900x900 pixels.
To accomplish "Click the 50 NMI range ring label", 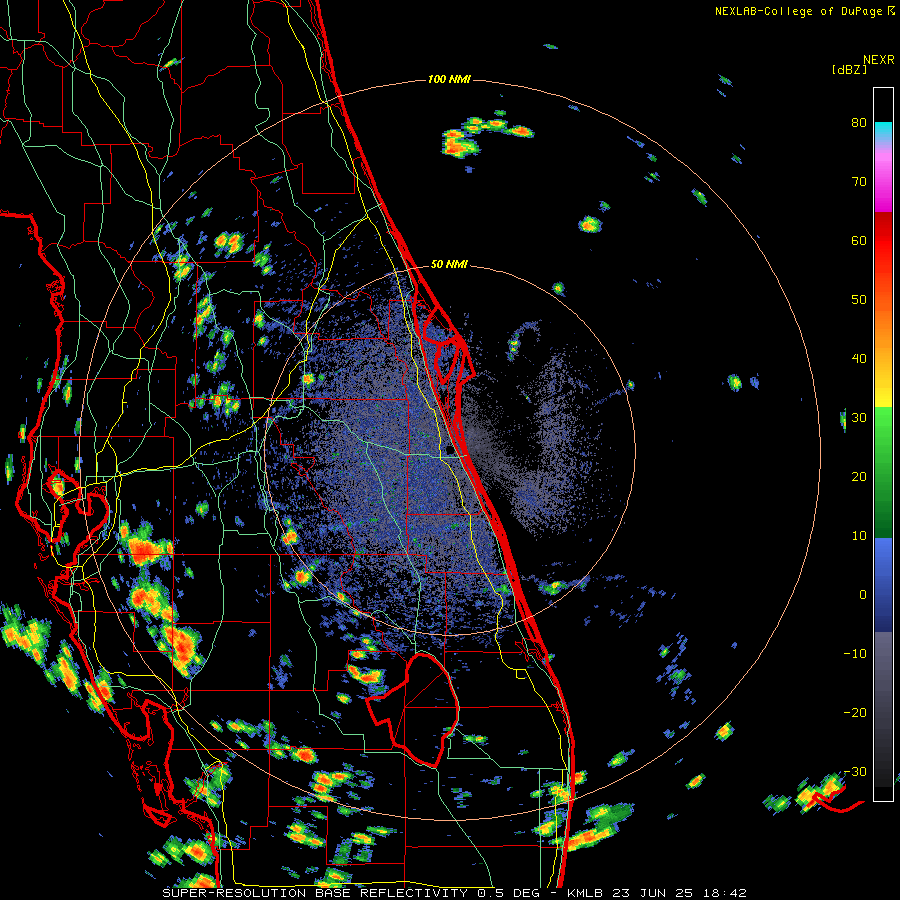I will tap(449, 265).
